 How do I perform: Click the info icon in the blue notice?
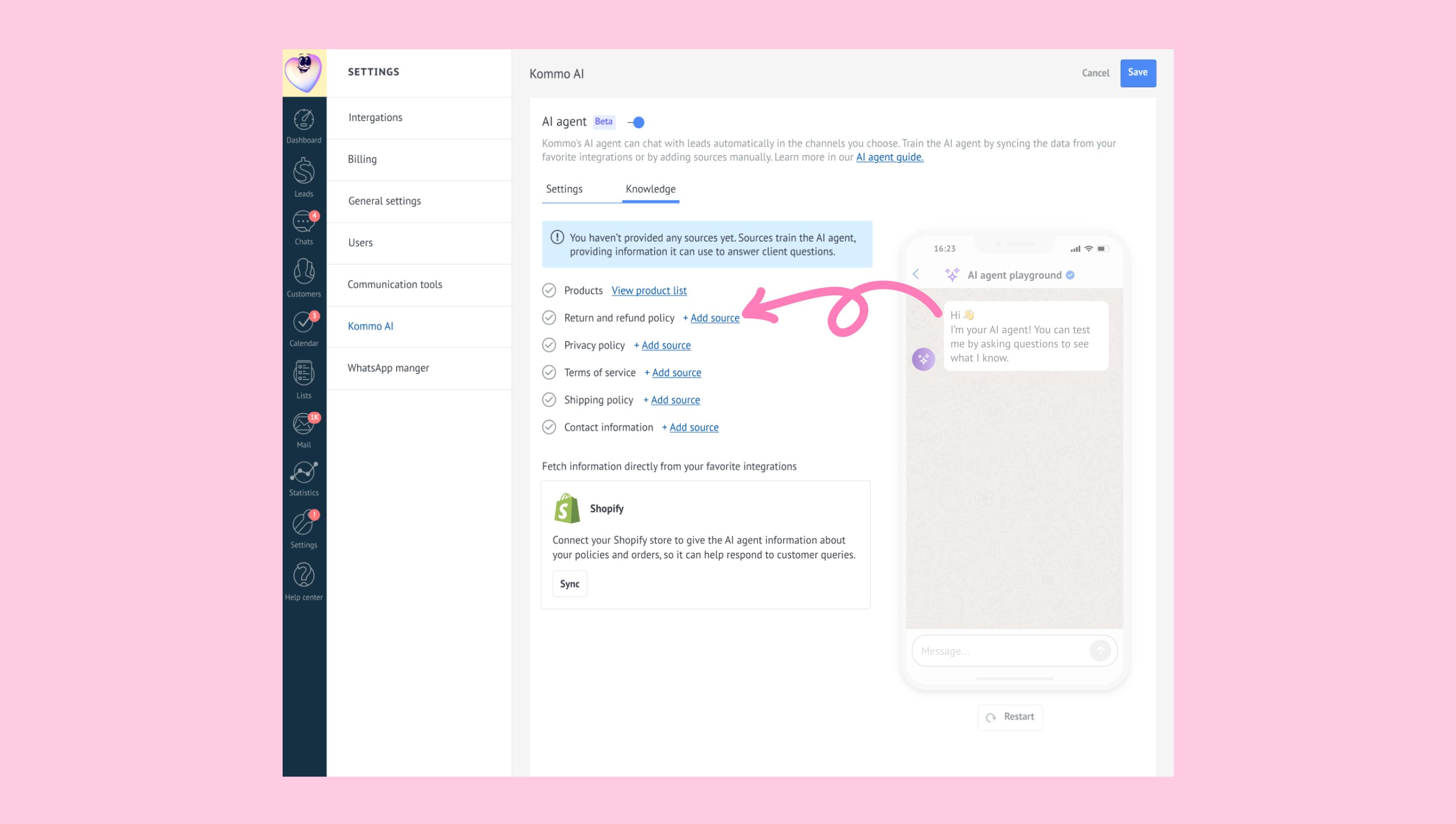557,237
